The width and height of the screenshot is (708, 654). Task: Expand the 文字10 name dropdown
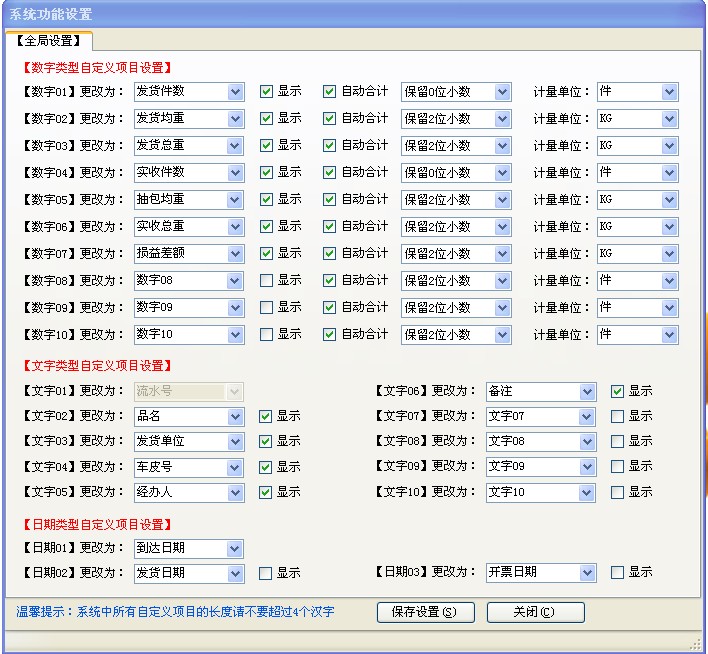(587, 492)
